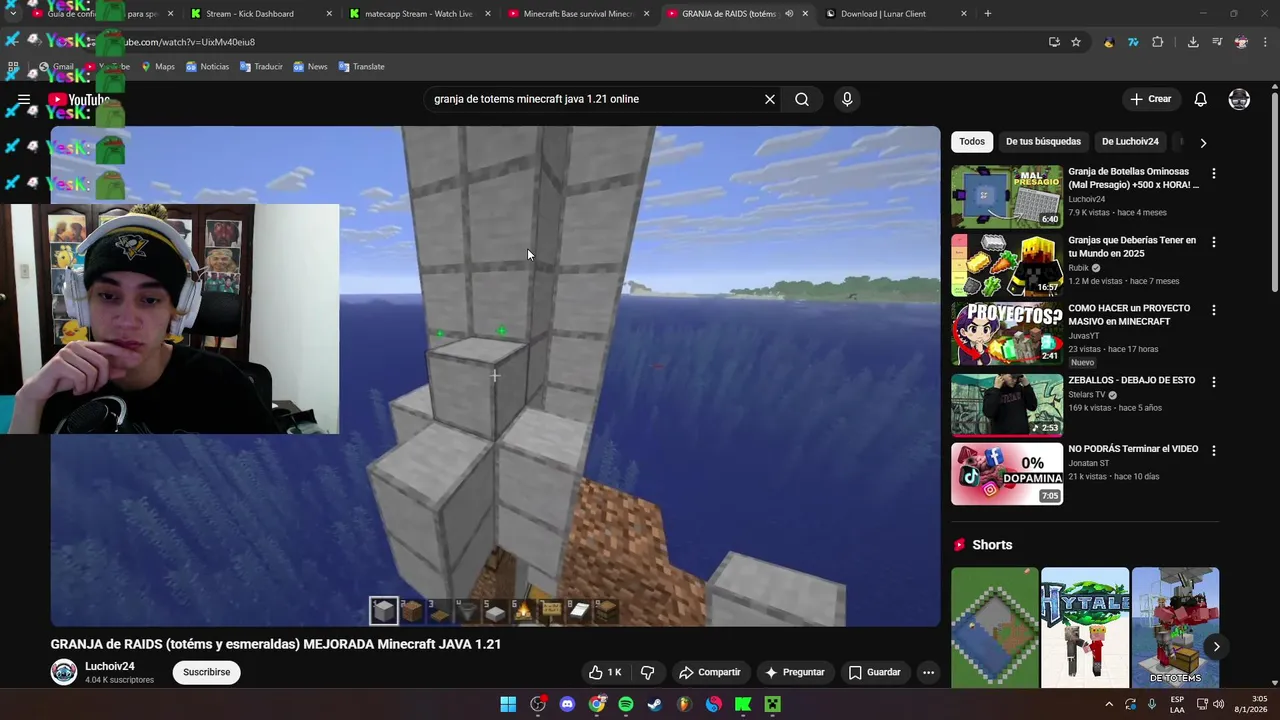
Task: Click Suscribirse to the Luchoiv24 channel
Action: pyautogui.click(x=207, y=672)
